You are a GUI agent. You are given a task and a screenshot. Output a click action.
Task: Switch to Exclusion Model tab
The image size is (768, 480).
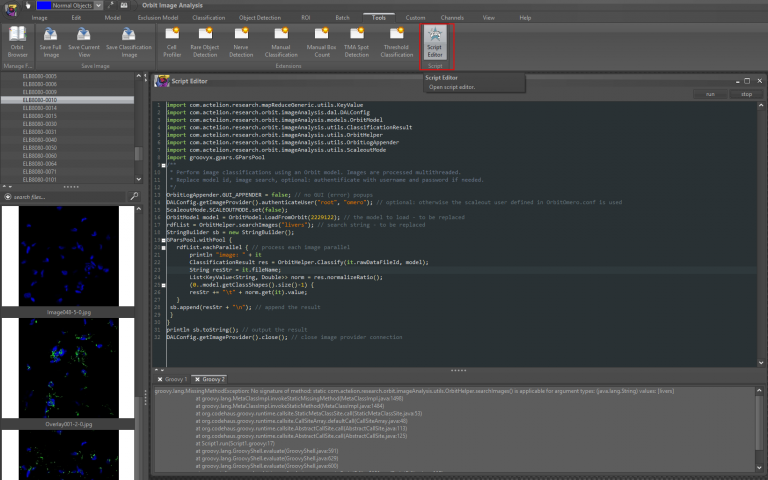click(158, 18)
